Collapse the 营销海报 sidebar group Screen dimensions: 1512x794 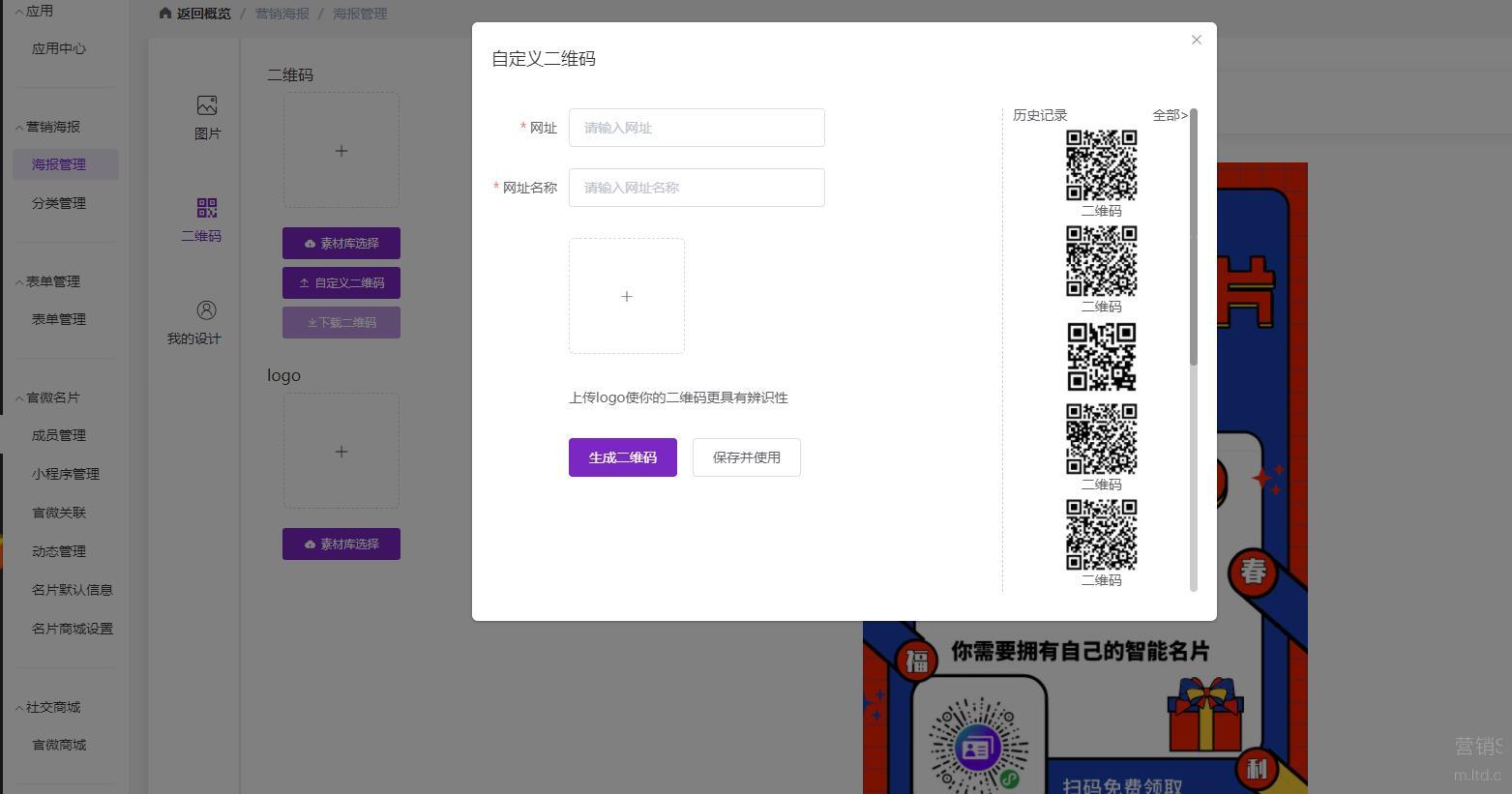click(47, 127)
